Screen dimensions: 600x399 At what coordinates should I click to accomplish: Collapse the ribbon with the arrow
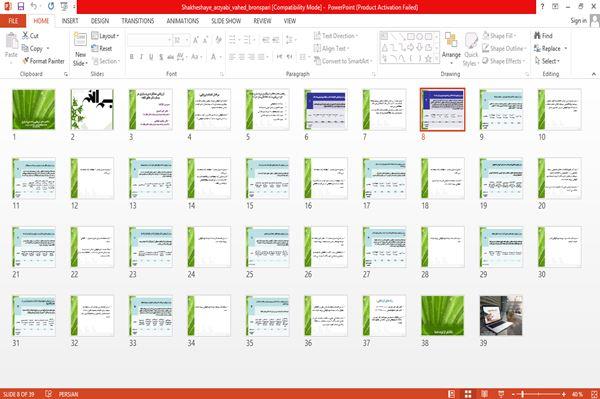click(594, 74)
